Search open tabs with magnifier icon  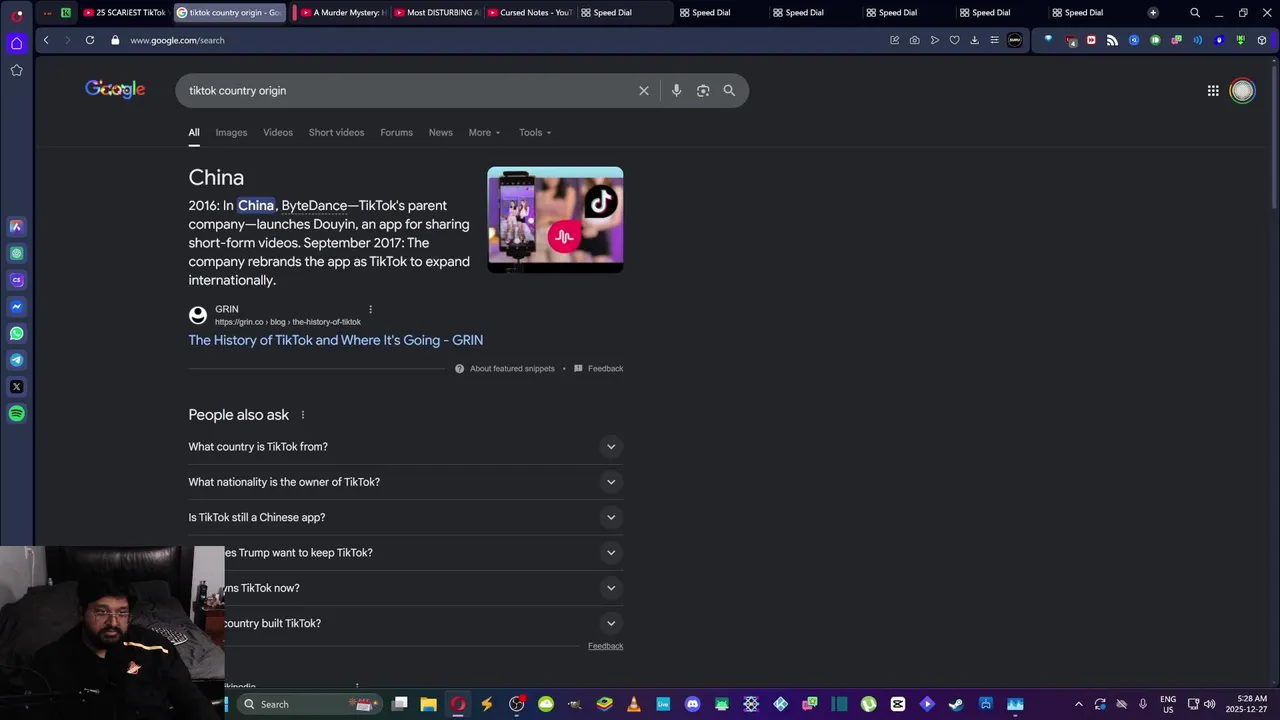click(1195, 13)
